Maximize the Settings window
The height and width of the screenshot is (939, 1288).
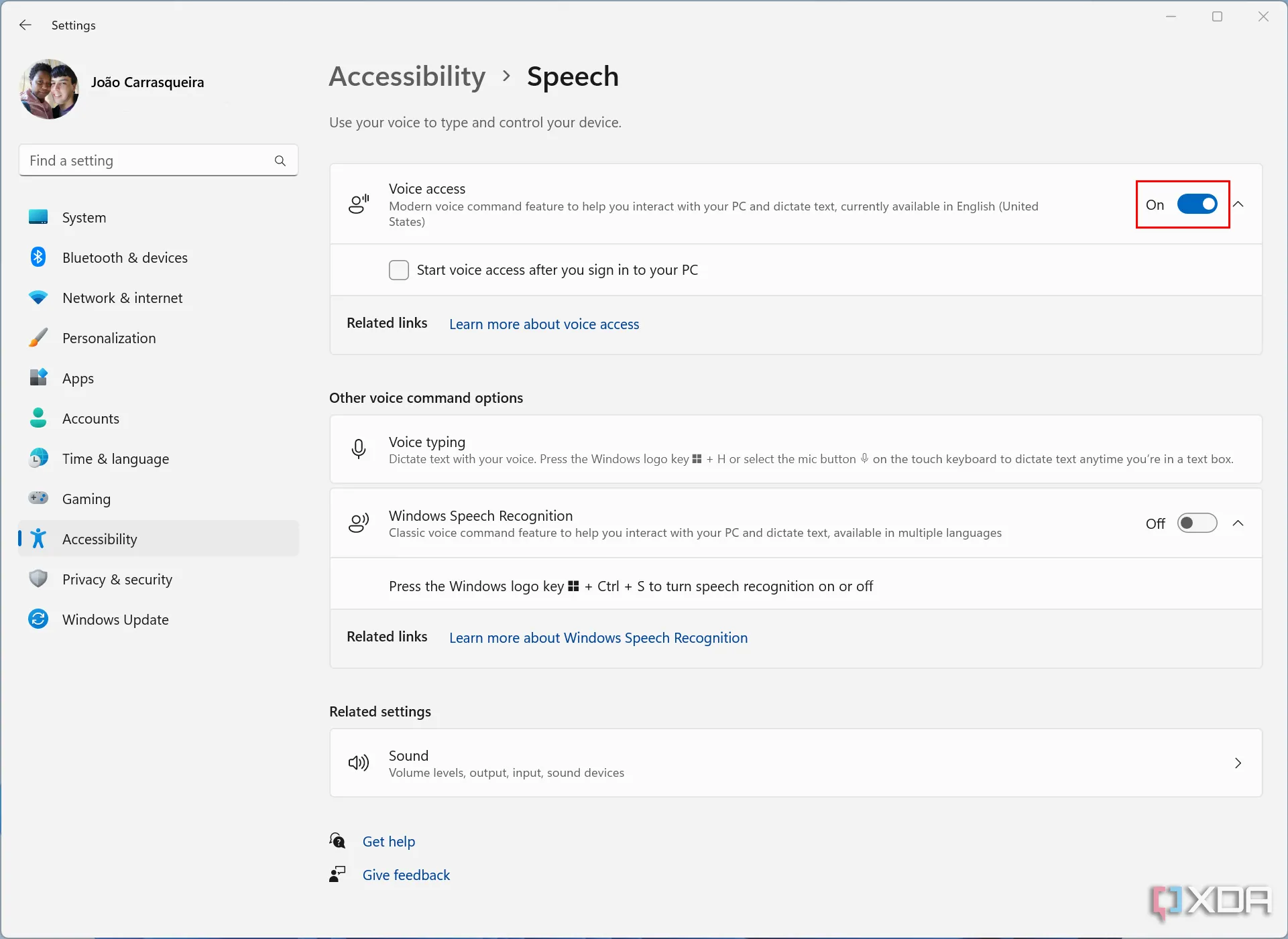(1218, 17)
